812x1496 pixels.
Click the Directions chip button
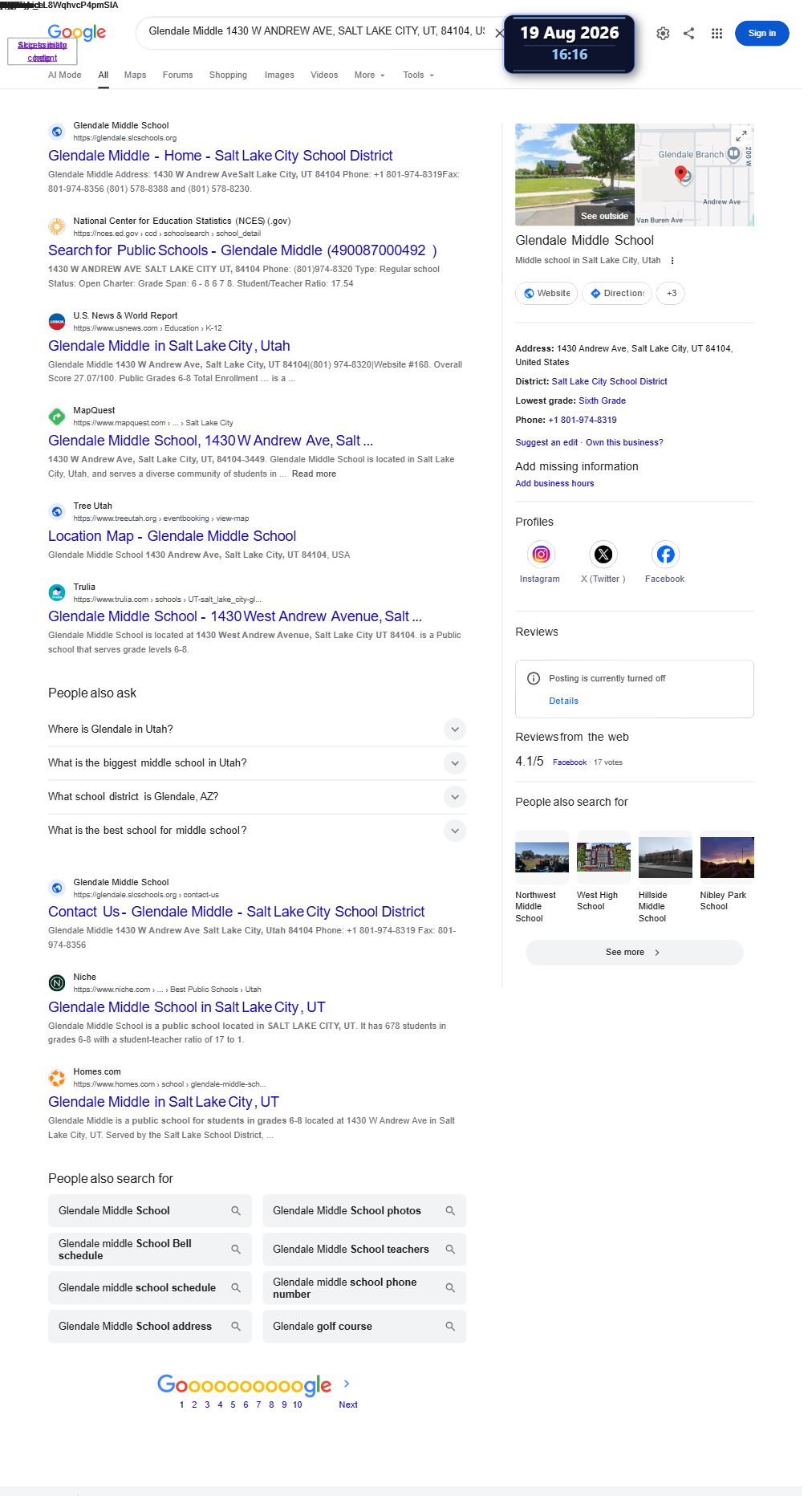coord(617,294)
